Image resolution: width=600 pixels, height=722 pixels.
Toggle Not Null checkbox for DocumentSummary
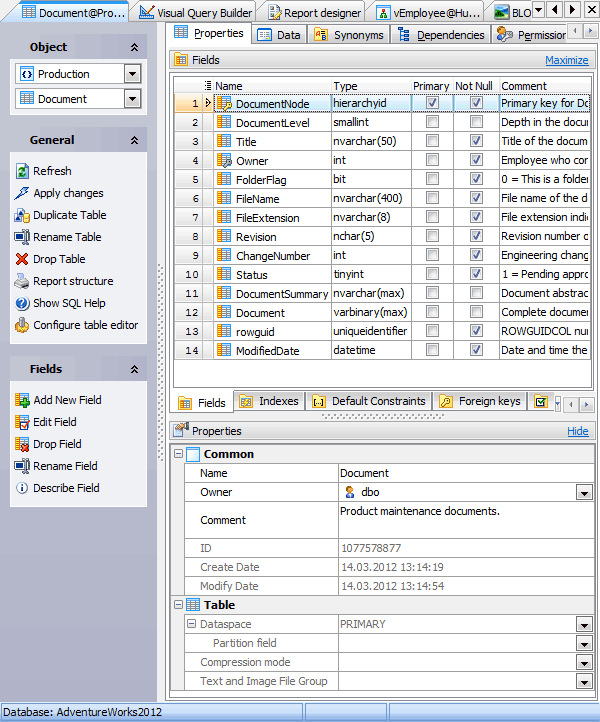click(476, 292)
